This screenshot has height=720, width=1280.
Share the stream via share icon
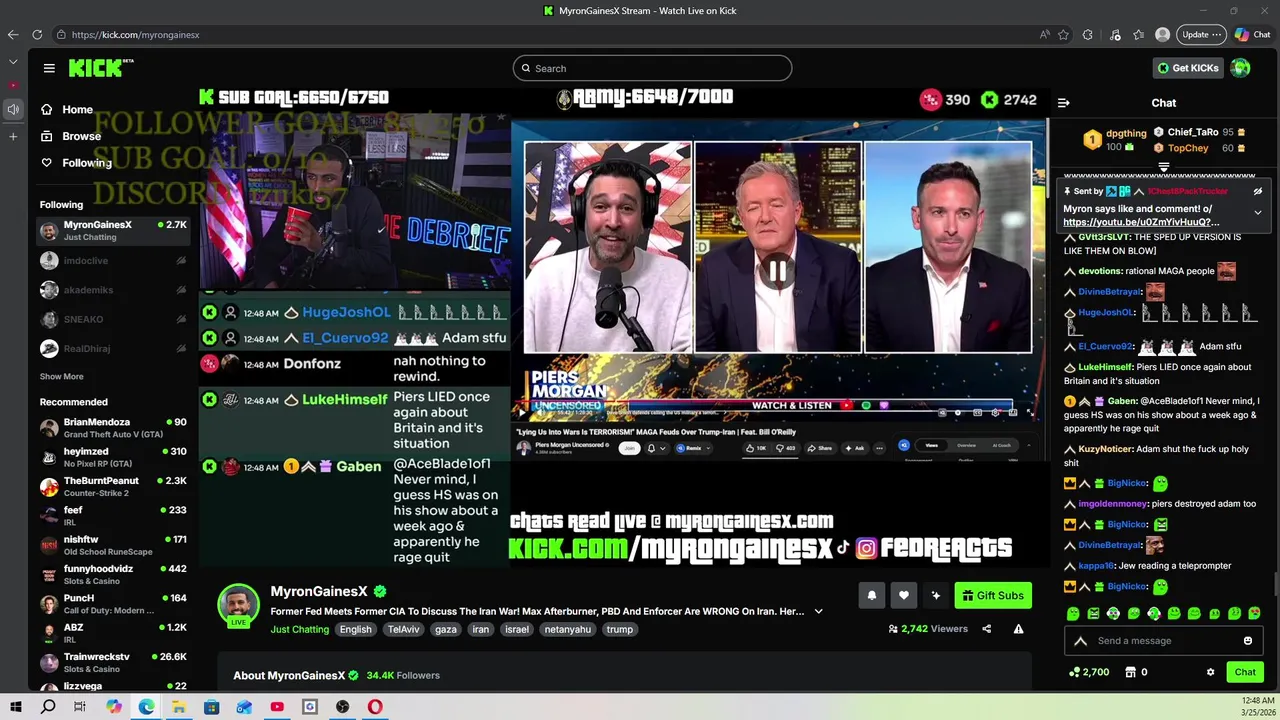coord(986,629)
